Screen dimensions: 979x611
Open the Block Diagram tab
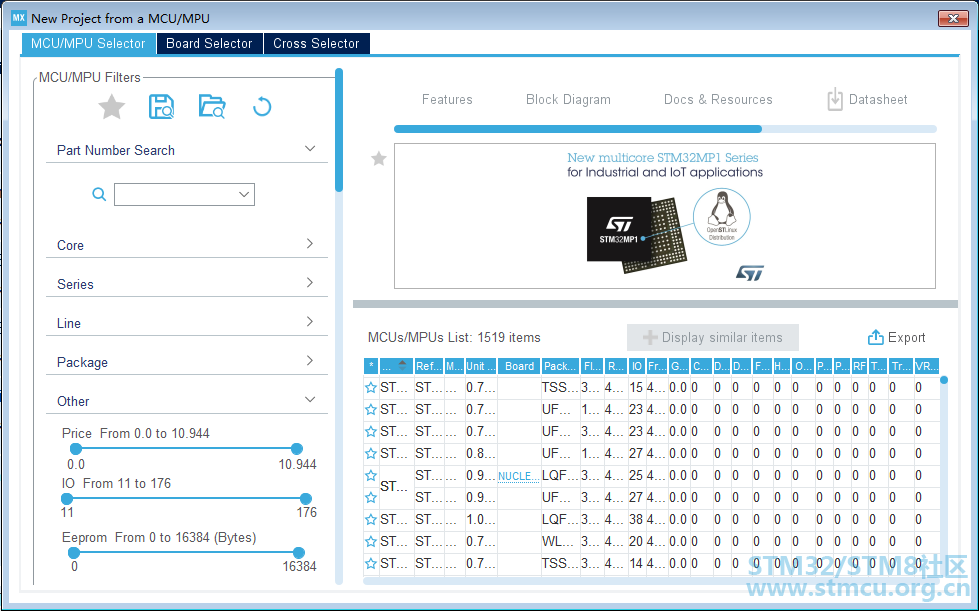click(568, 99)
